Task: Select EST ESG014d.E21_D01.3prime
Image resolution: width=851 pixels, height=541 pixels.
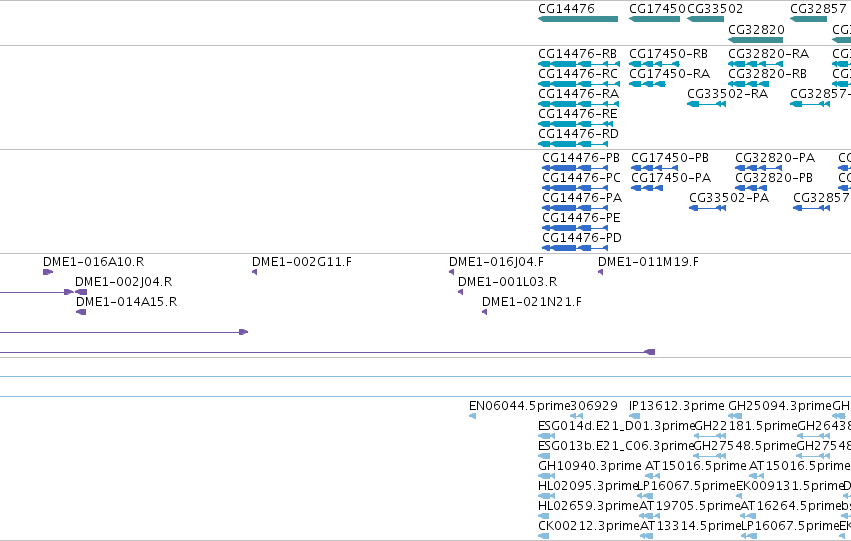Action: pos(616,427)
